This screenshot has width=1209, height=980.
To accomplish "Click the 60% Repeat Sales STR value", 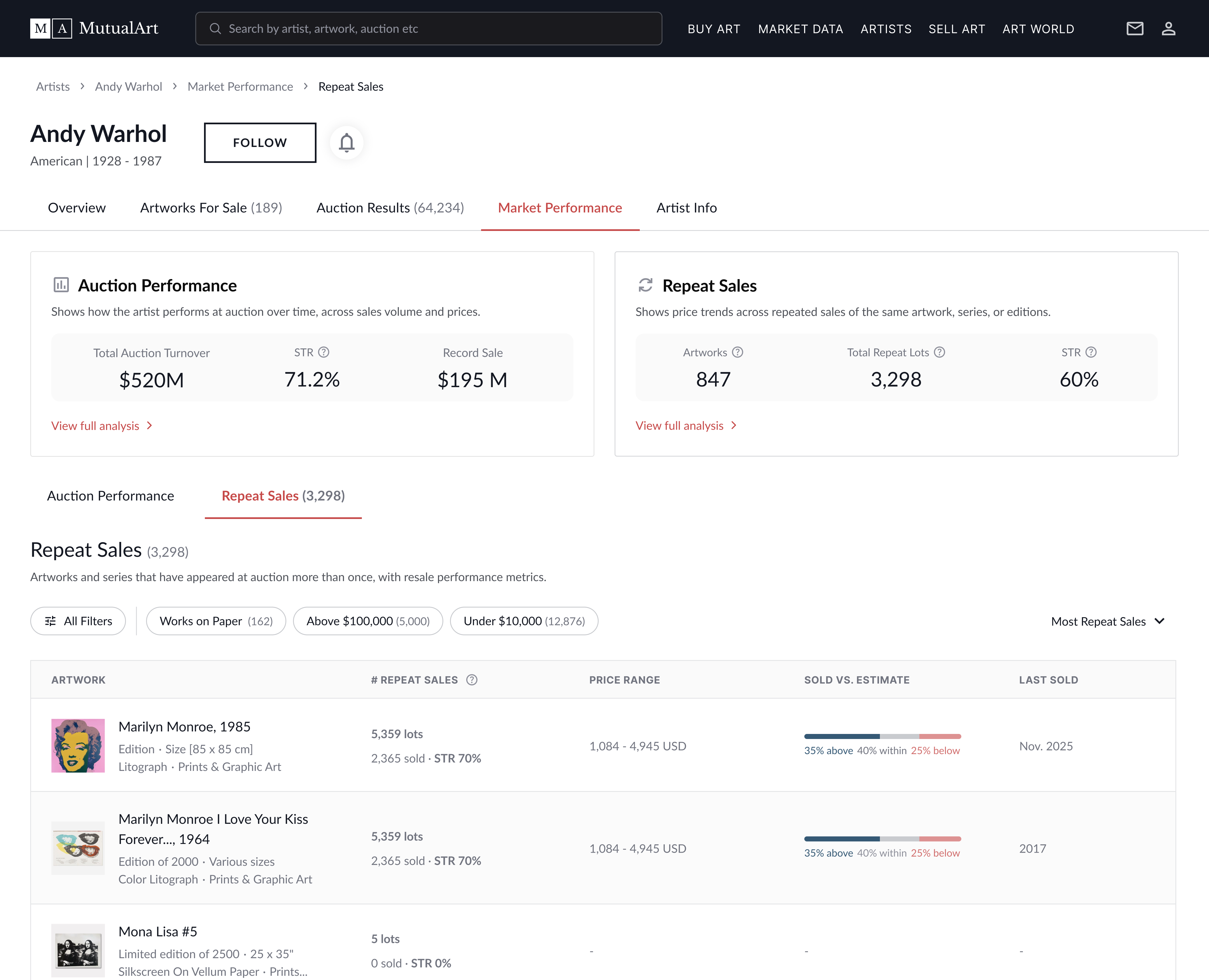I will point(1079,379).
